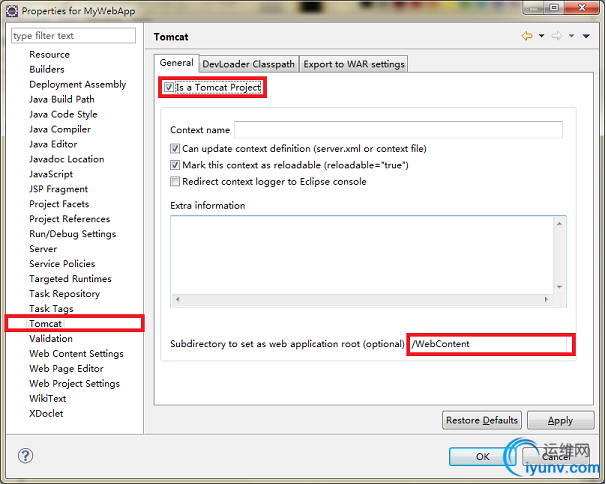Click the horizontal scroll left arrow

tap(177, 299)
